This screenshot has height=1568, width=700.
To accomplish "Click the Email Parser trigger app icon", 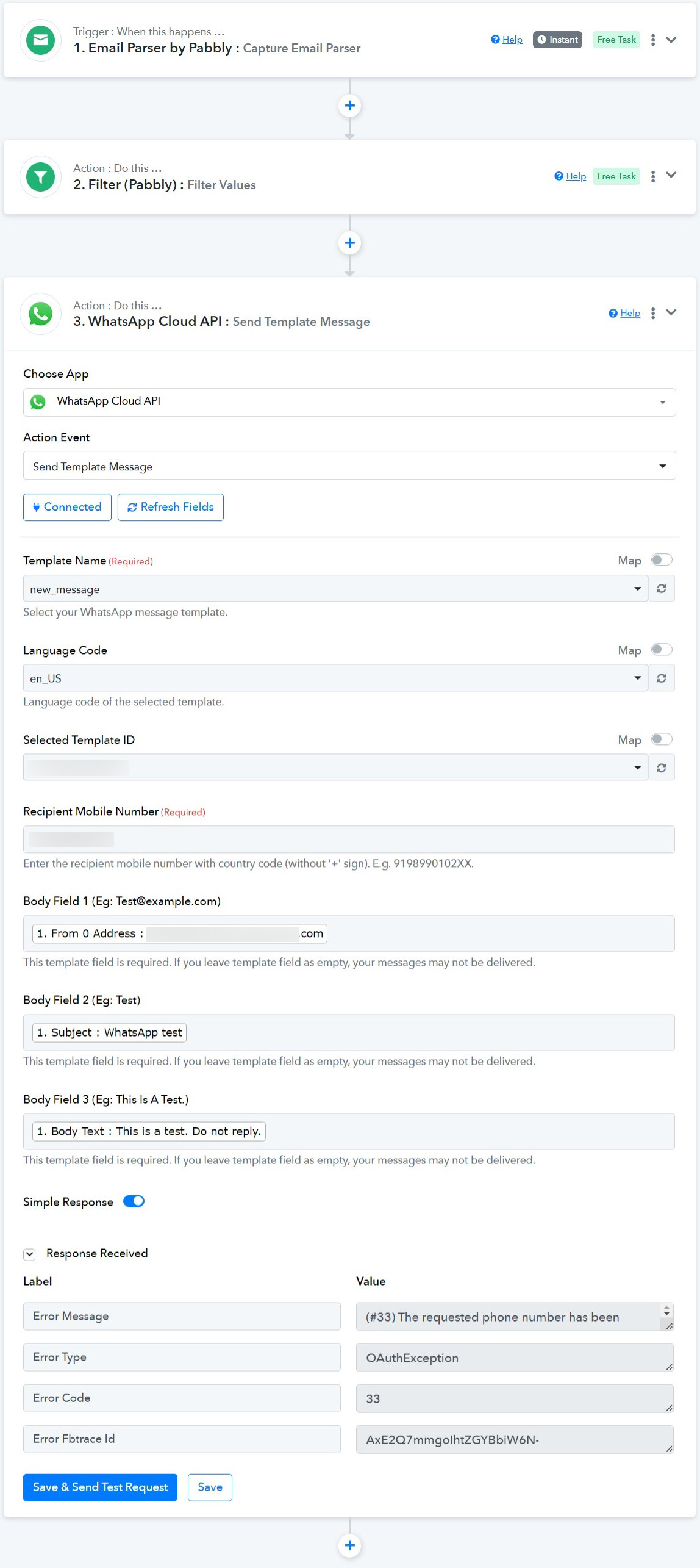I will pos(40,40).
